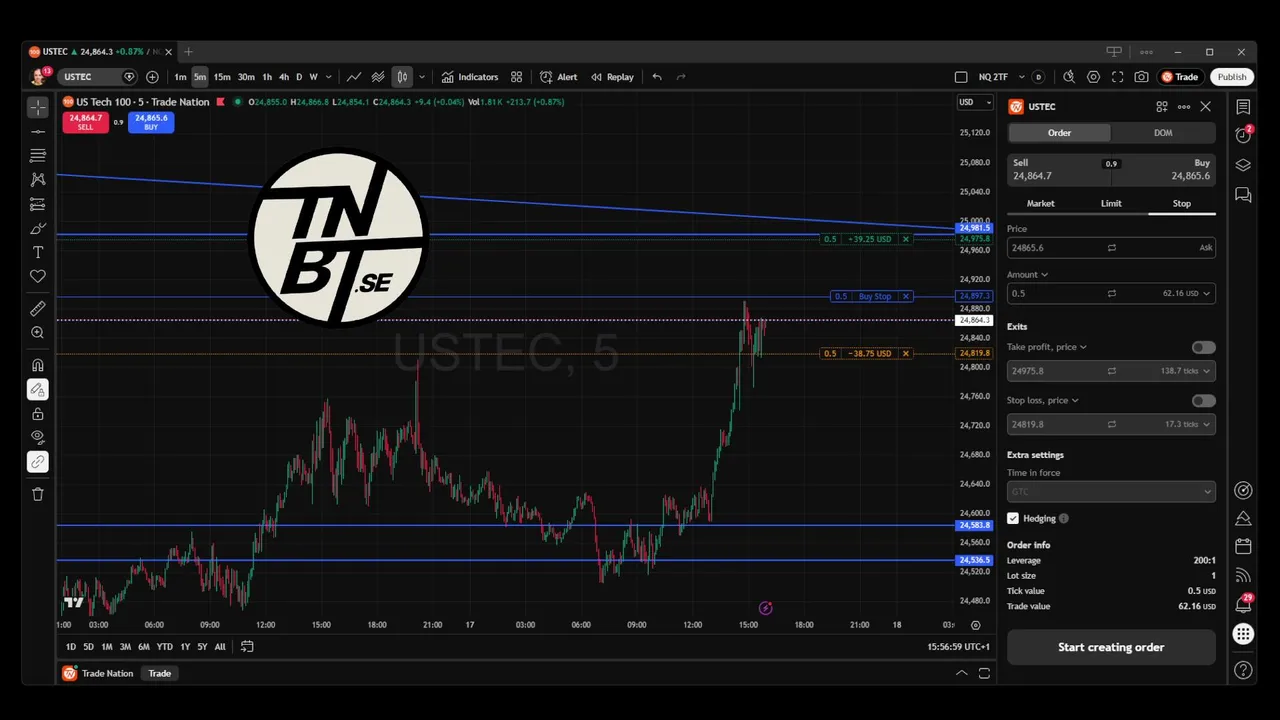1280x720 pixels.
Task: Select the trend line drawing tool
Action: pos(38,131)
